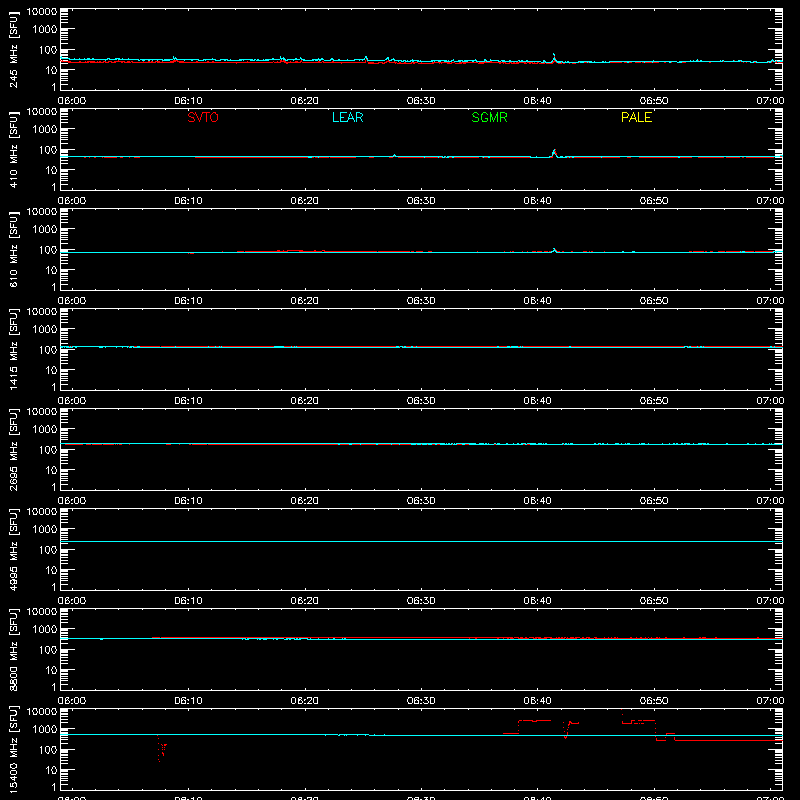Viewport: 800px width, 800px height.
Task: Click the red SVTO legend label
Action: click(203, 117)
